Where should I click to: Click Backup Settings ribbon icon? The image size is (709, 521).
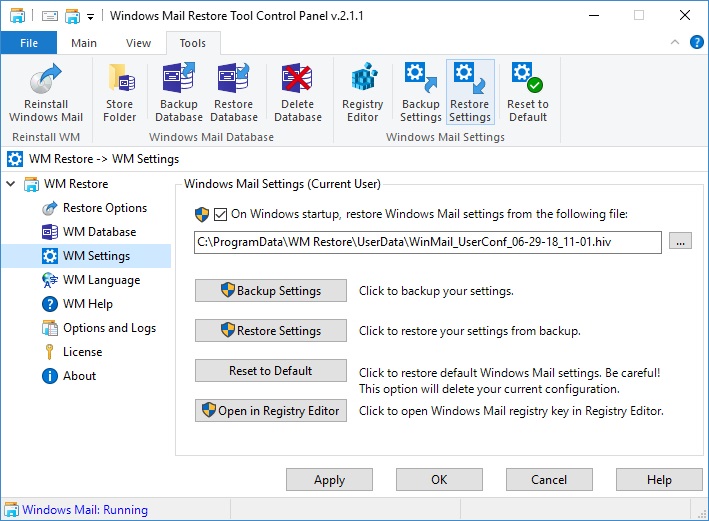click(421, 92)
